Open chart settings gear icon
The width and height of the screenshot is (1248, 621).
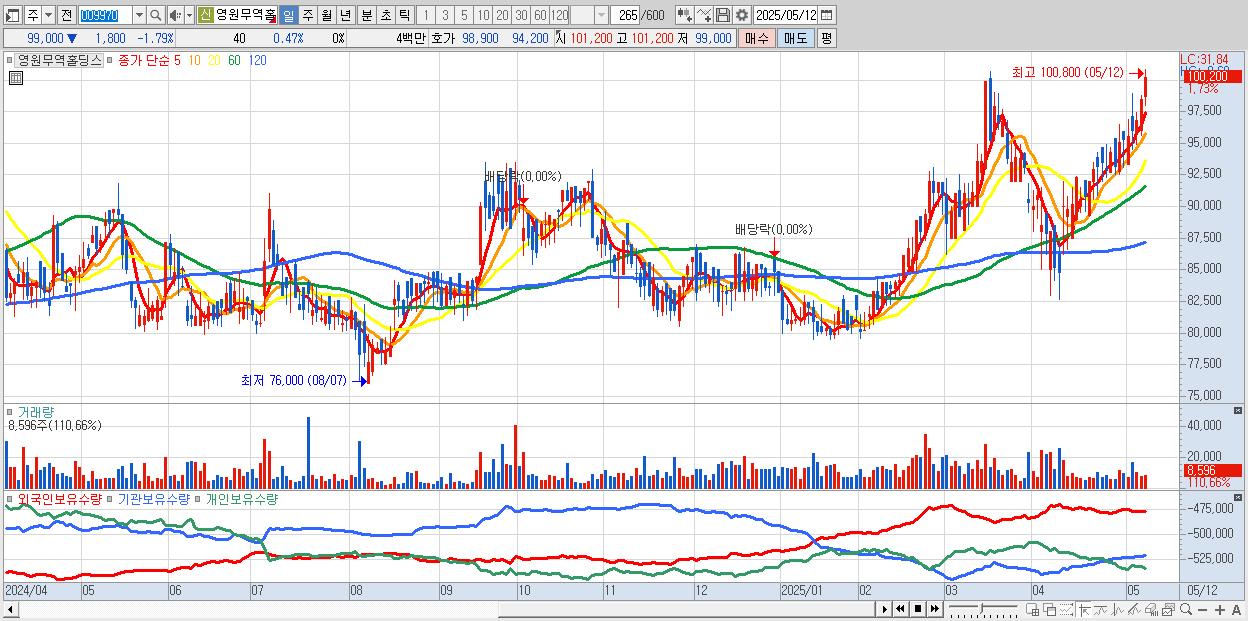click(x=742, y=15)
